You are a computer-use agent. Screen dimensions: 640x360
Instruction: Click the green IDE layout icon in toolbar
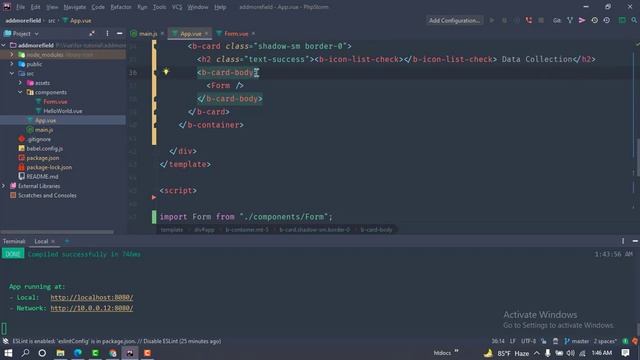[622, 20]
